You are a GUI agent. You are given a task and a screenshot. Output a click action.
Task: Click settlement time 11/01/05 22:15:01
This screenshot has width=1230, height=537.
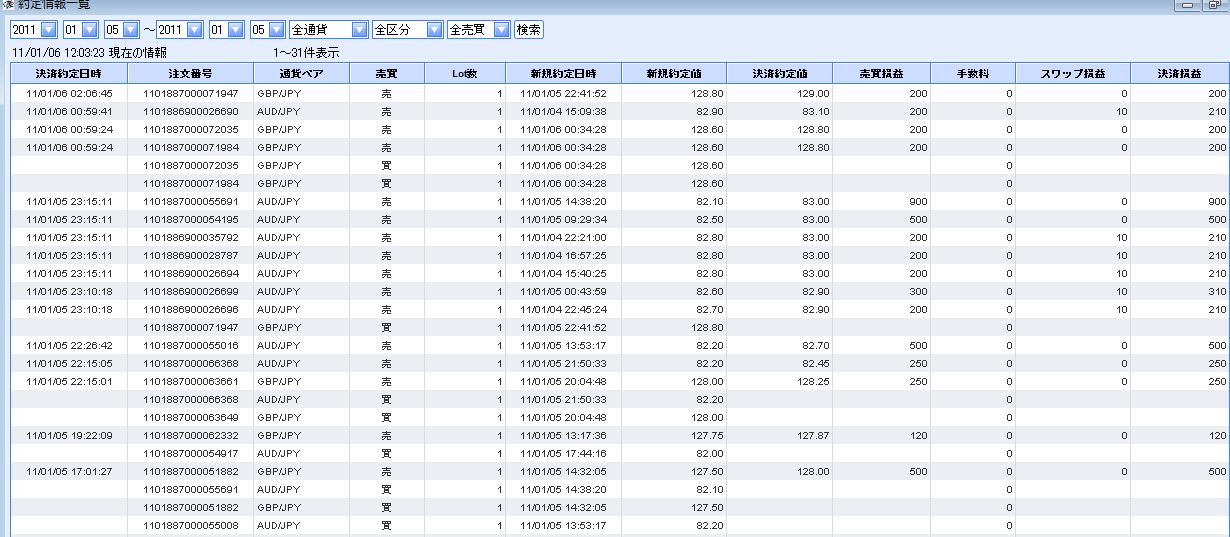[x=69, y=381]
